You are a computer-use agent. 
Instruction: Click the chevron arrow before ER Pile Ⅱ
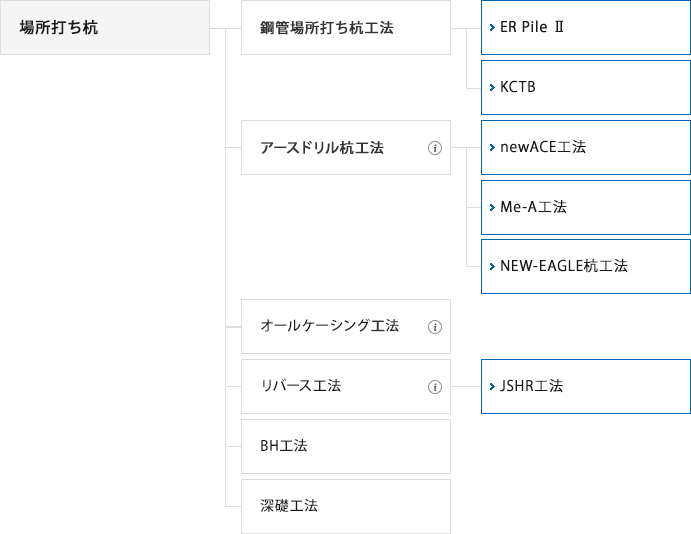[x=492, y=27]
